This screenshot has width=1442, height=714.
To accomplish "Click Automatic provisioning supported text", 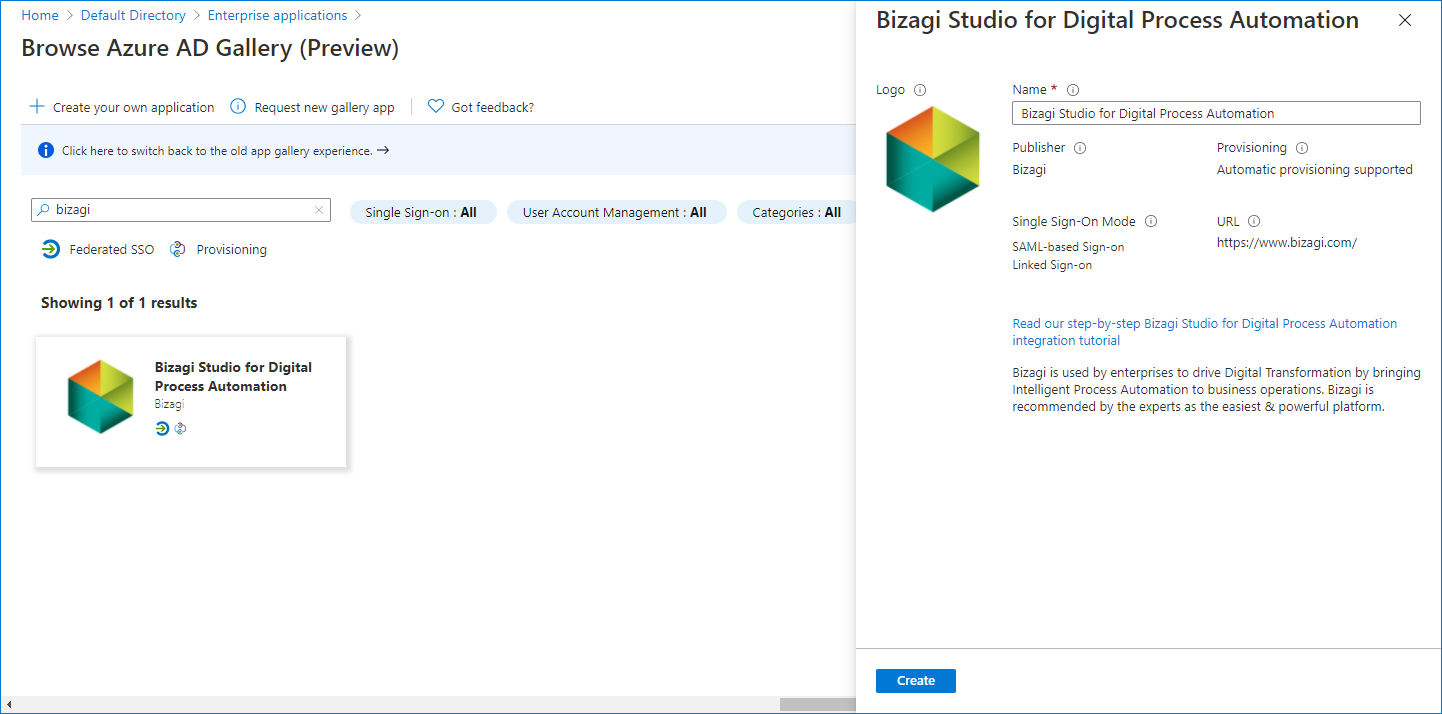I will click(1315, 170).
